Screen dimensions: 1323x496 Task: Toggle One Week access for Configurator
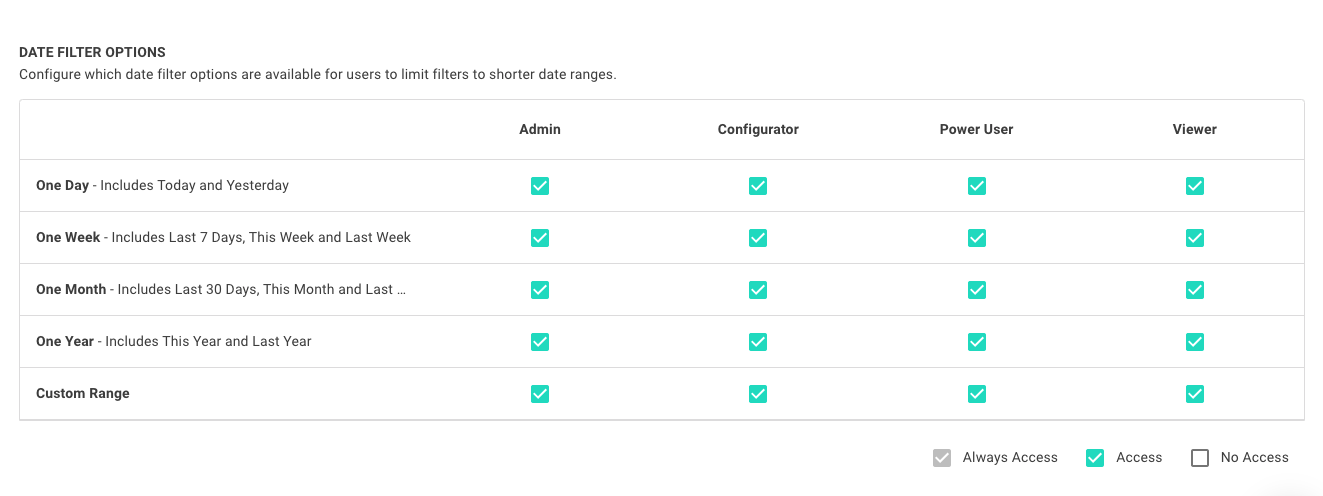(758, 238)
